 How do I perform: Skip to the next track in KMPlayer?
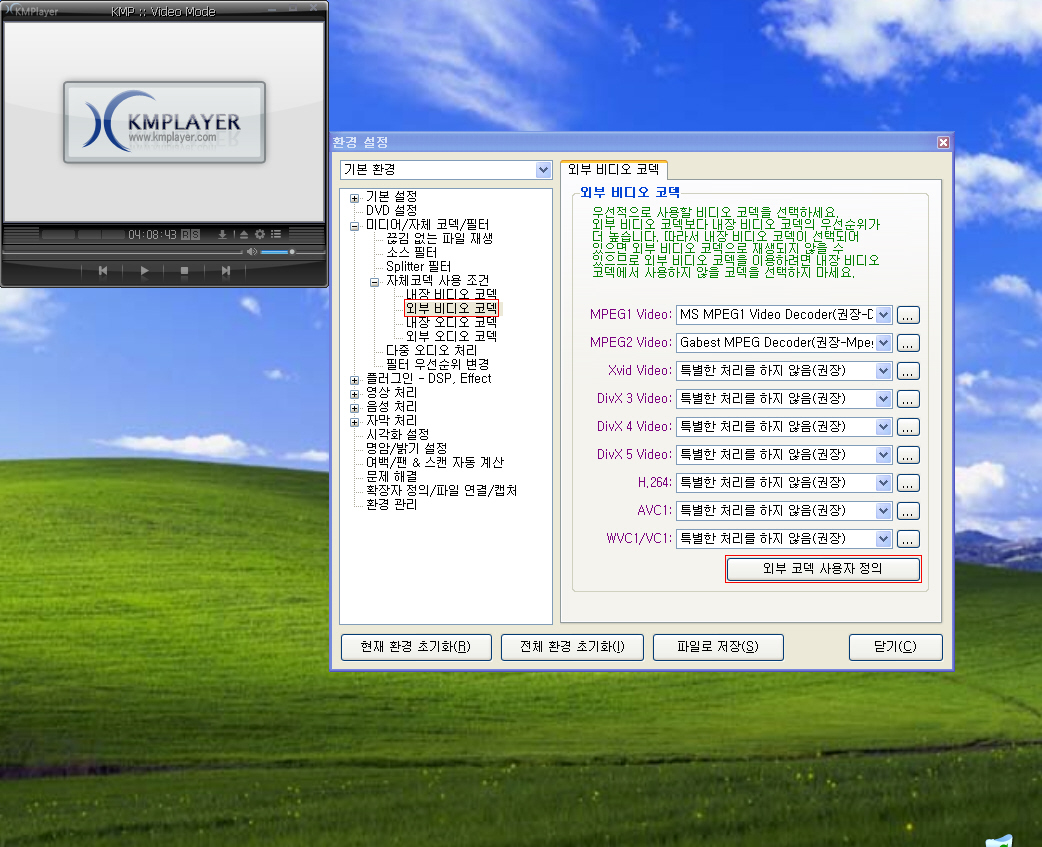click(225, 271)
